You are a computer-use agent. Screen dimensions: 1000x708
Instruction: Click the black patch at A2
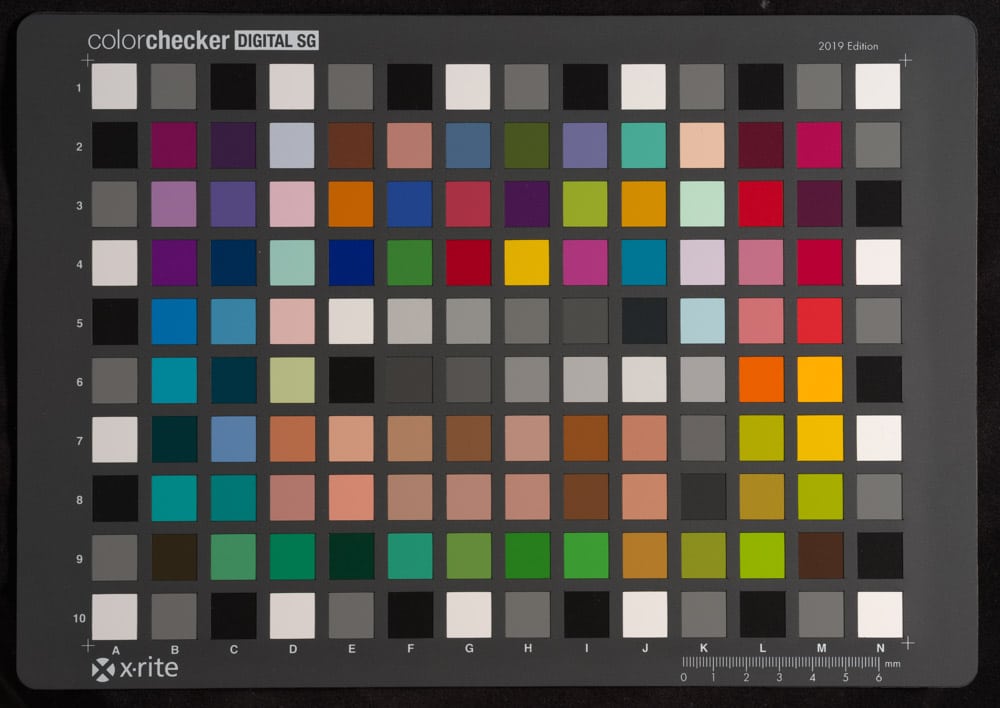pos(115,145)
